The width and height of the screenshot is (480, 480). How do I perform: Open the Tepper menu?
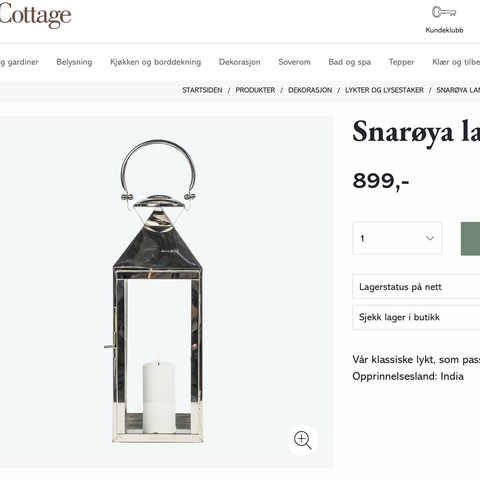click(401, 62)
